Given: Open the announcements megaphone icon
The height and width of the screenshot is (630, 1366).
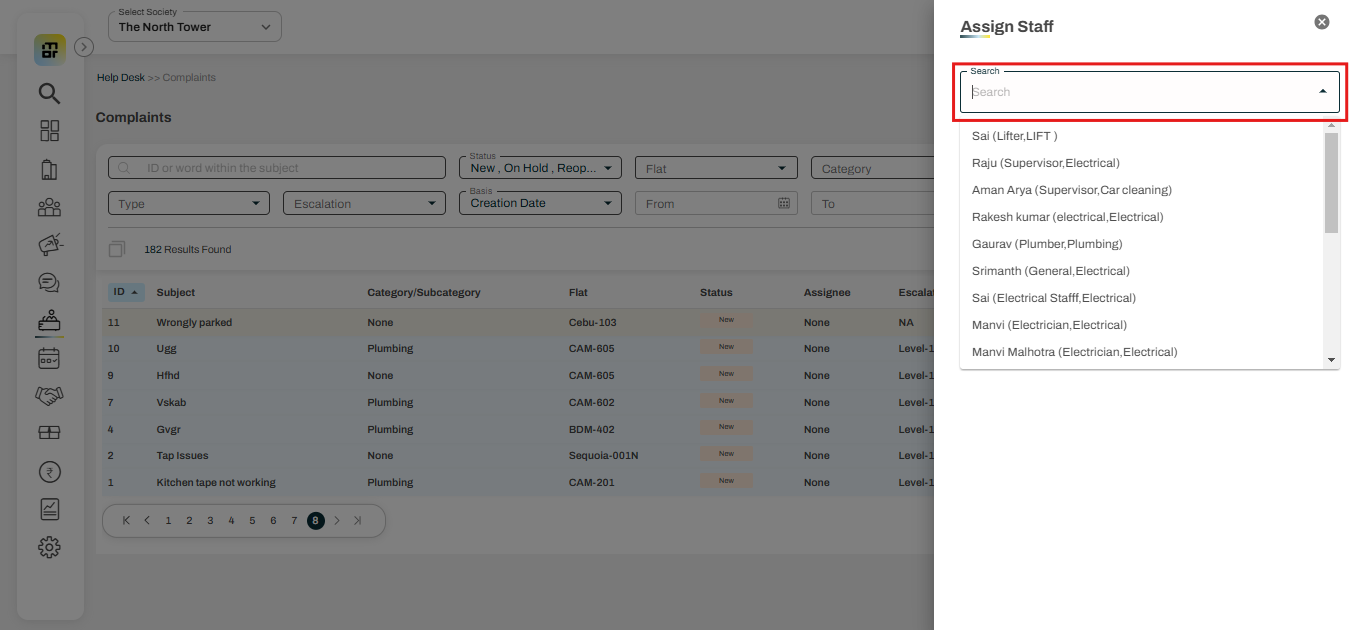Looking at the screenshot, I should pos(49,244).
